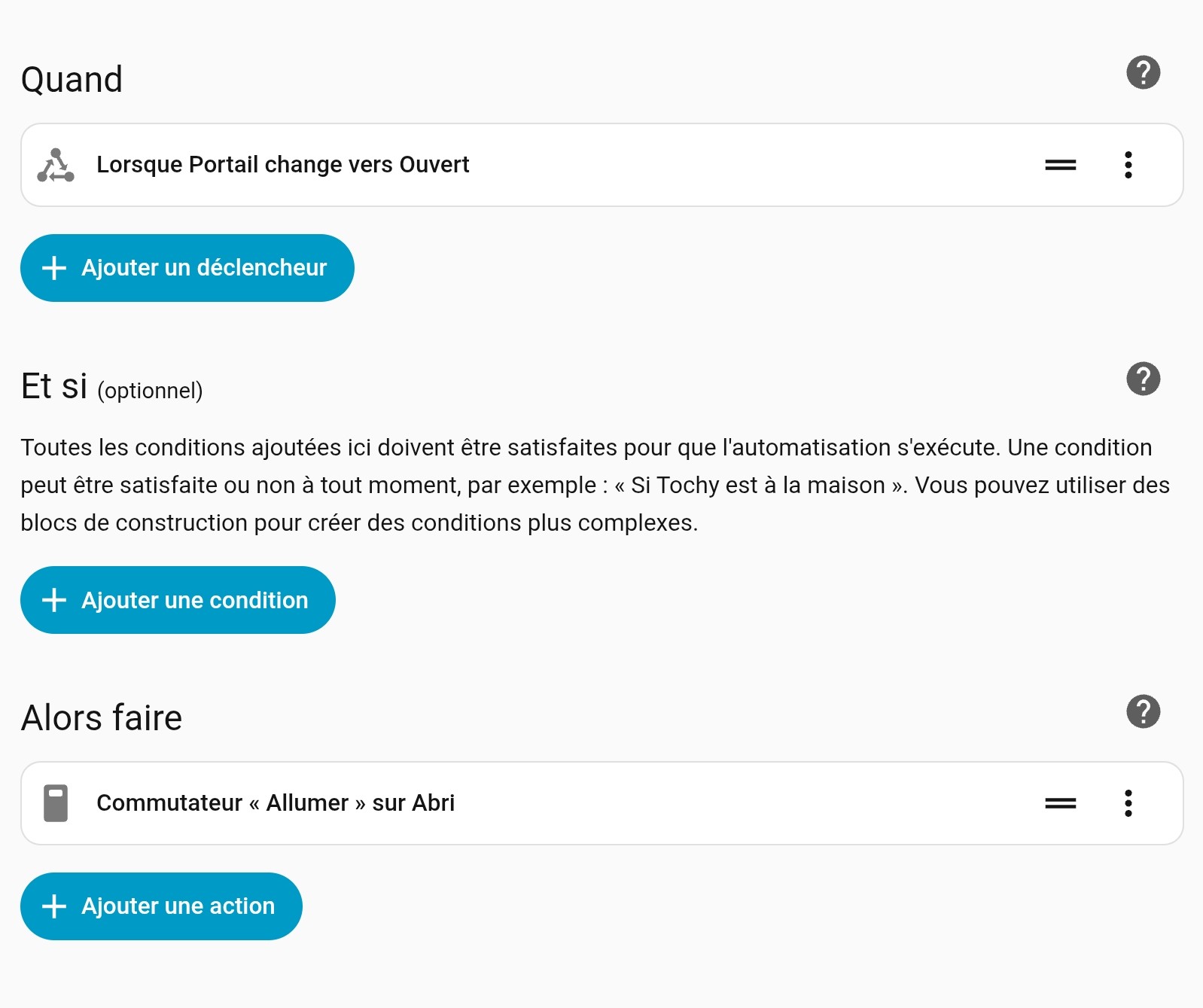The width and height of the screenshot is (1203, 1008).
Task: Expand the 'Lorsque Portail change vers Ouvert' trigger
Action: [x=283, y=165]
